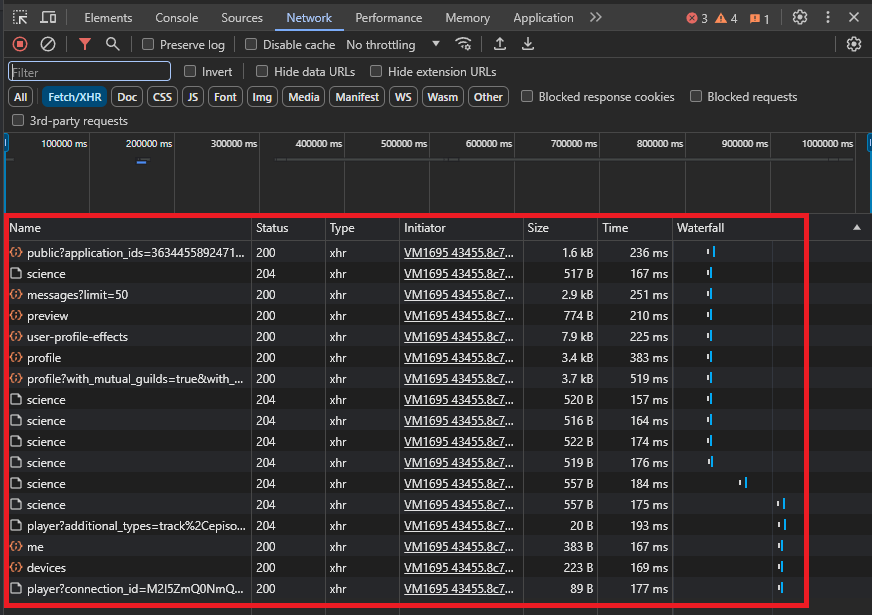Stop recording network log
872x615 pixels.
coord(20,44)
